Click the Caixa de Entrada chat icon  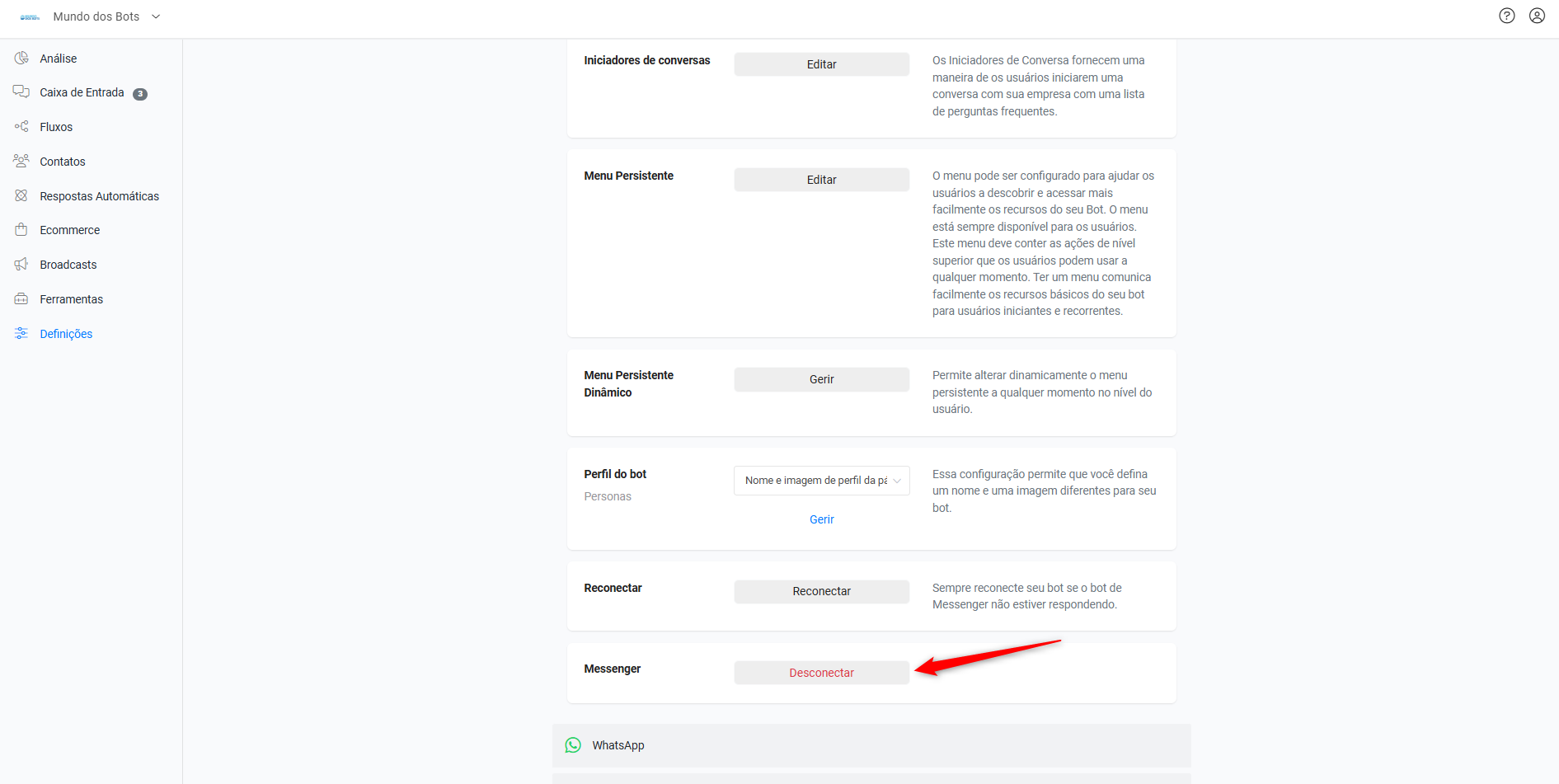(21, 92)
